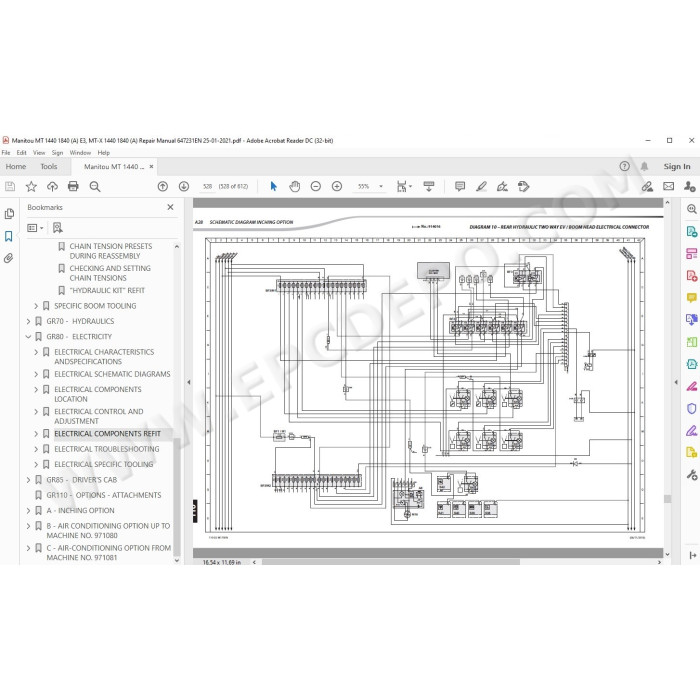Open the File menu
This screenshot has height=700, width=700.
click(x=6, y=153)
